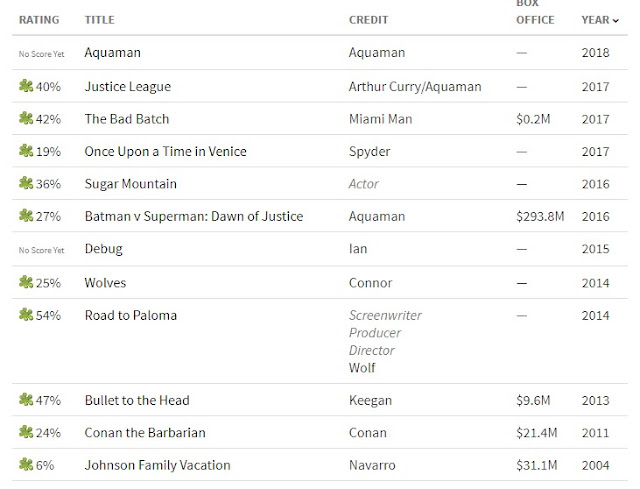Click the CREDIT column header
Image resolution: width=640 pixels, height=489 pixels.
[368, 20]
